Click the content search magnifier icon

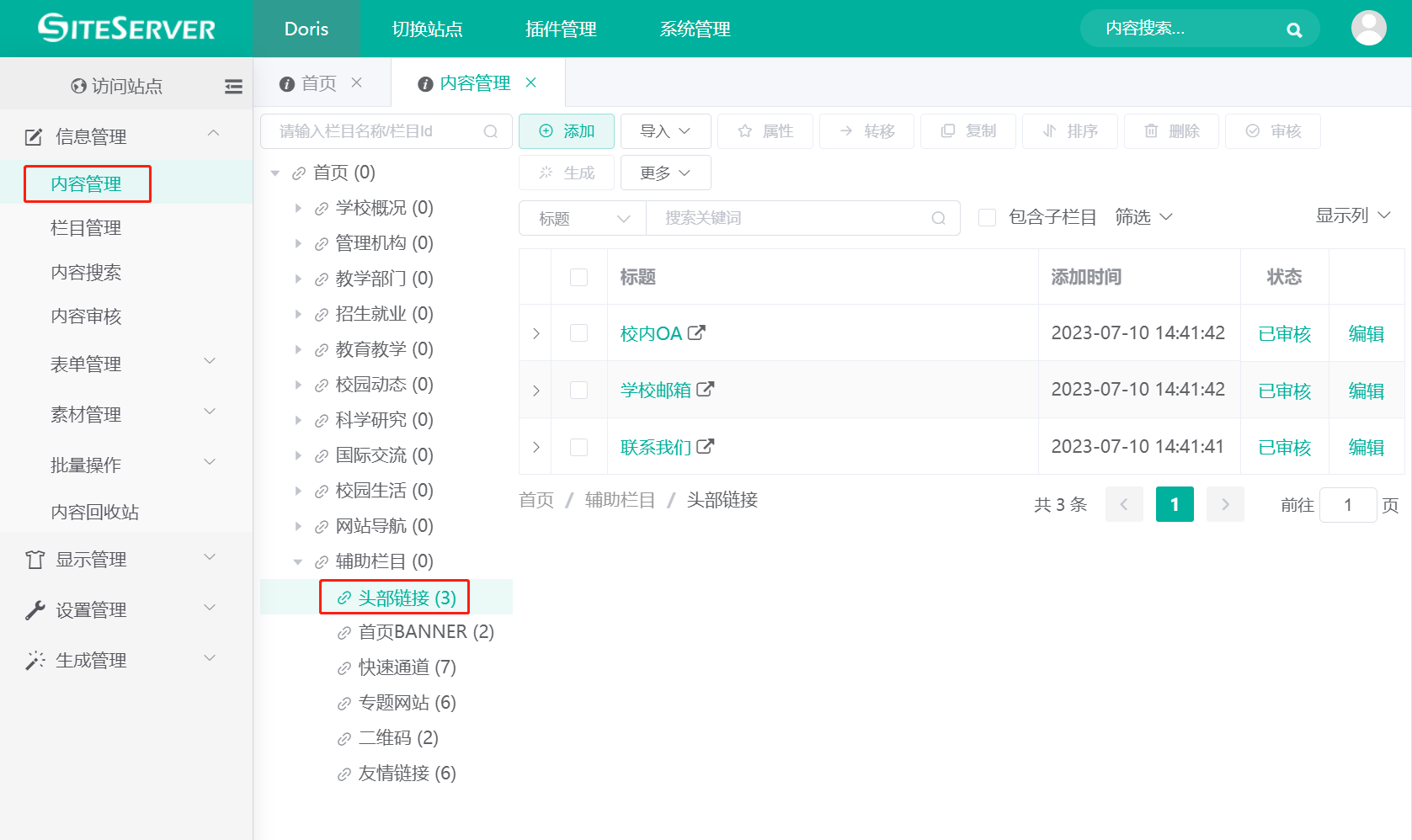[x=1294, y=28]
